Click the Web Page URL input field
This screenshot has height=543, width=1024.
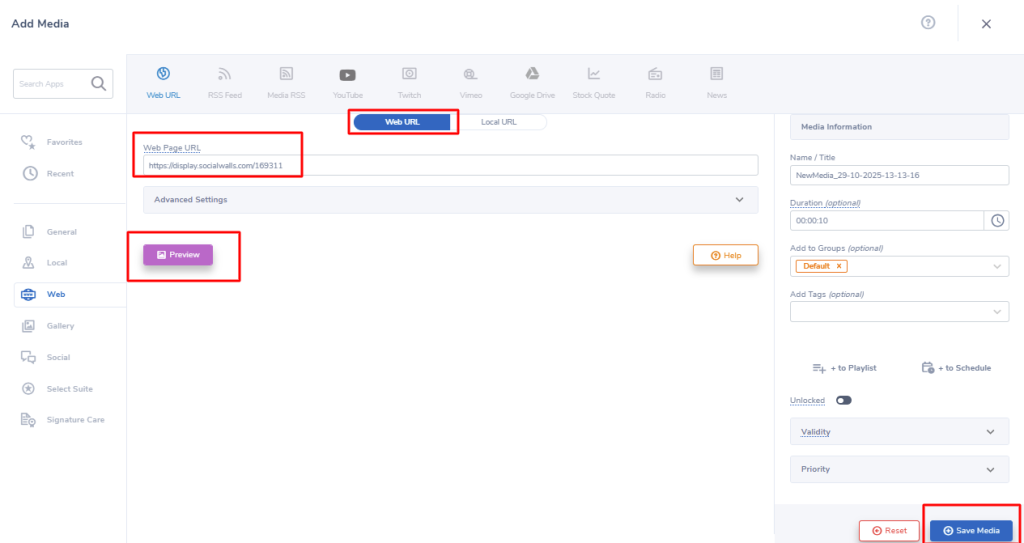450,166
